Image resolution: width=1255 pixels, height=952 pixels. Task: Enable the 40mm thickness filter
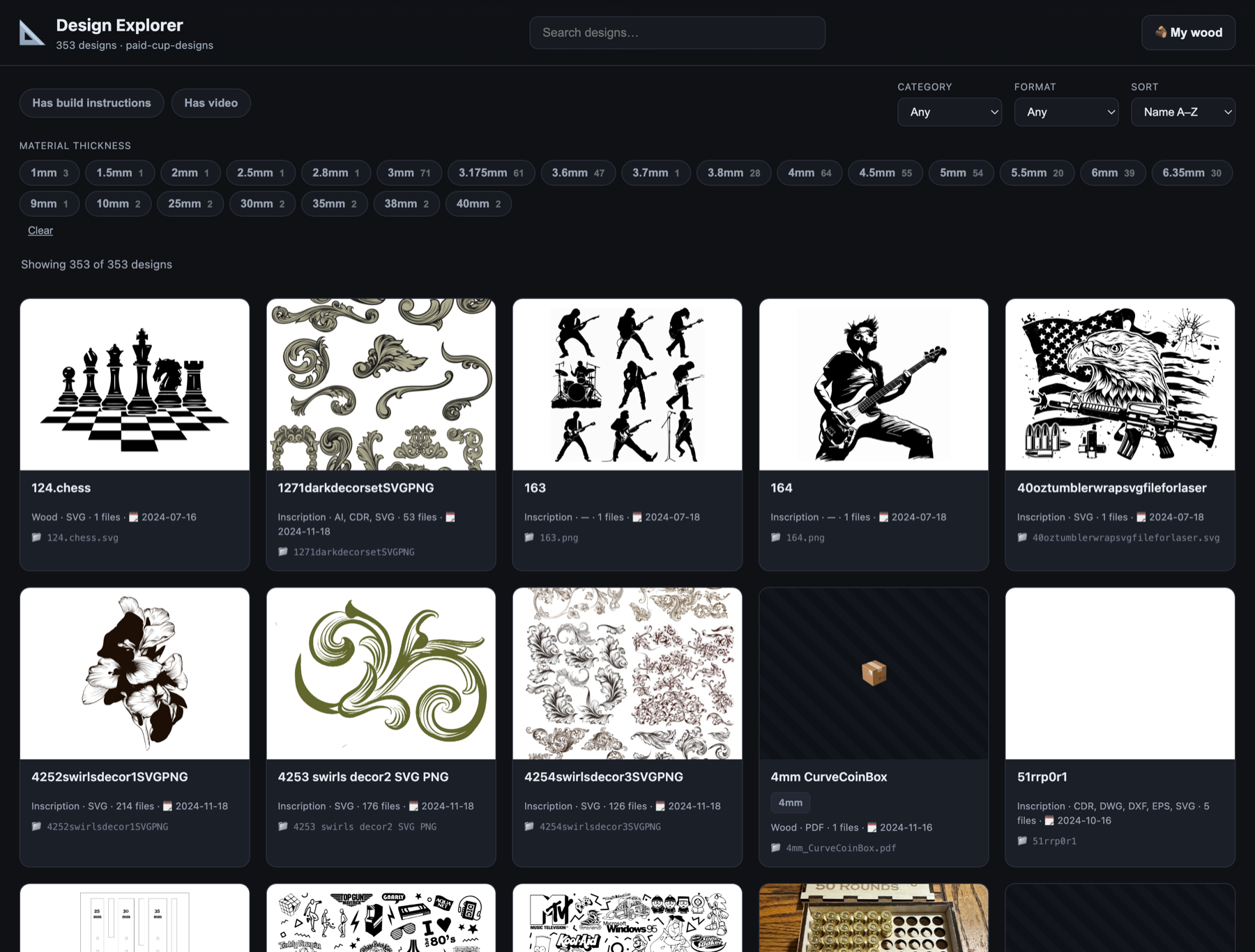pyautogui.click(x=478, y=204)
